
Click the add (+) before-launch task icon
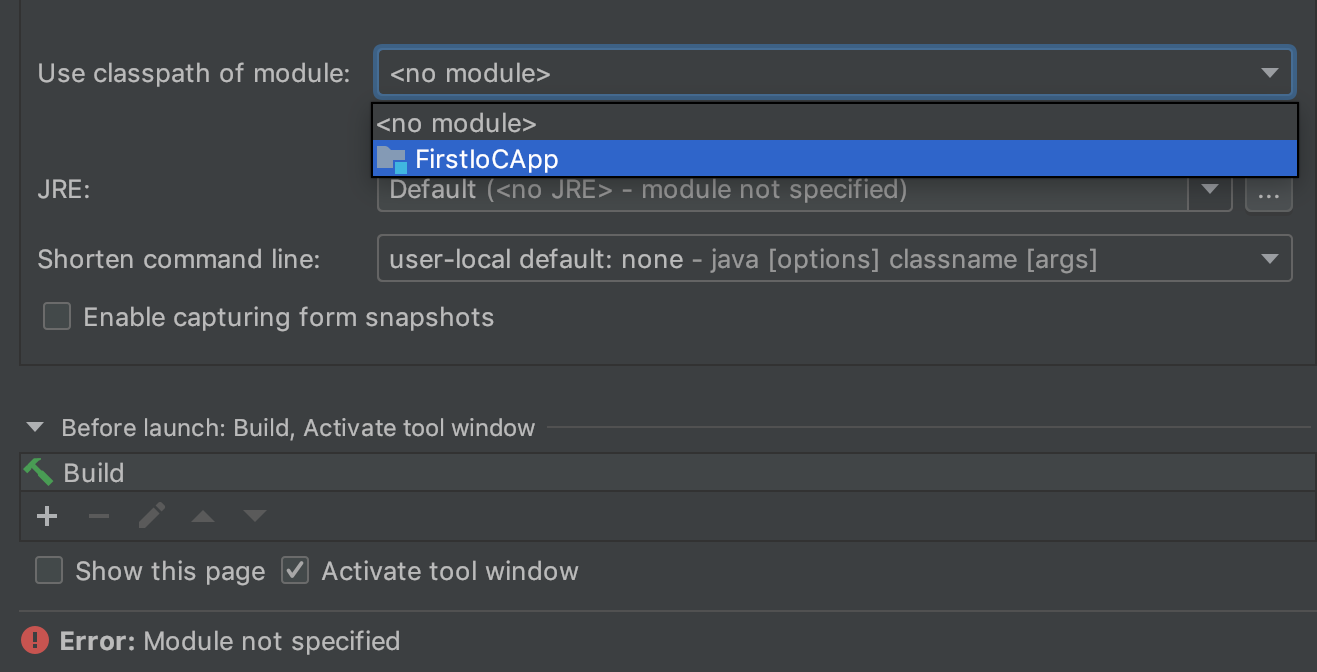(x=47, y=516)
